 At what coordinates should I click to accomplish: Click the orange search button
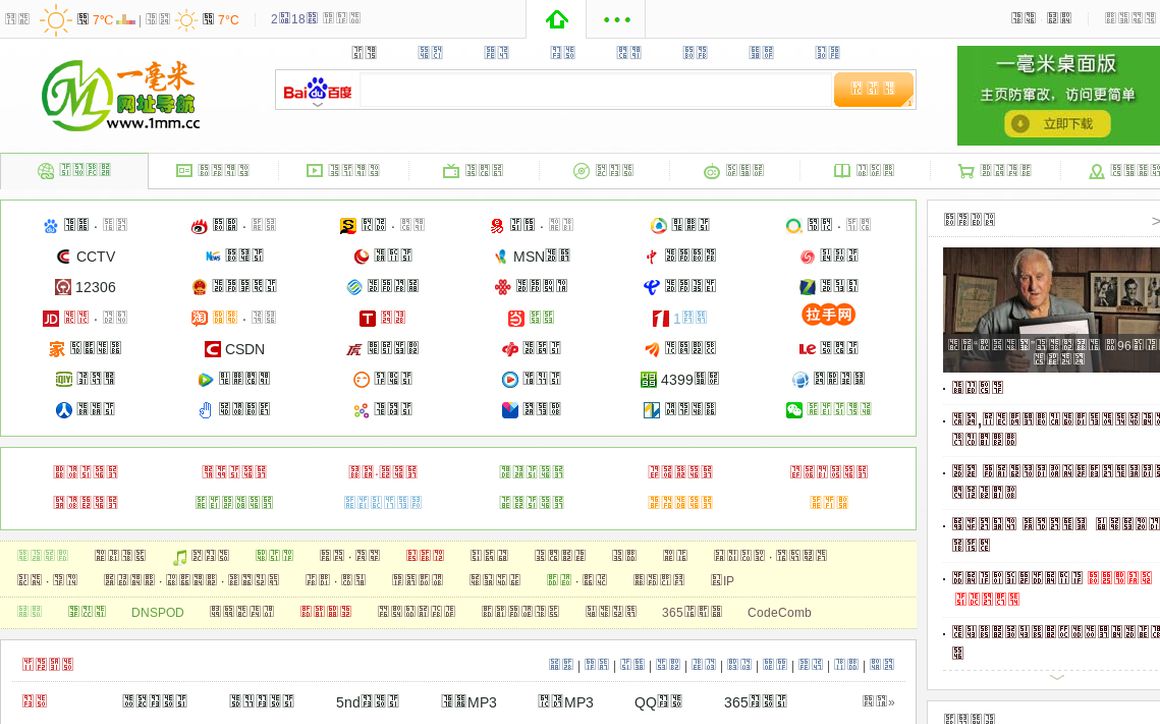[x=873, y=89]
